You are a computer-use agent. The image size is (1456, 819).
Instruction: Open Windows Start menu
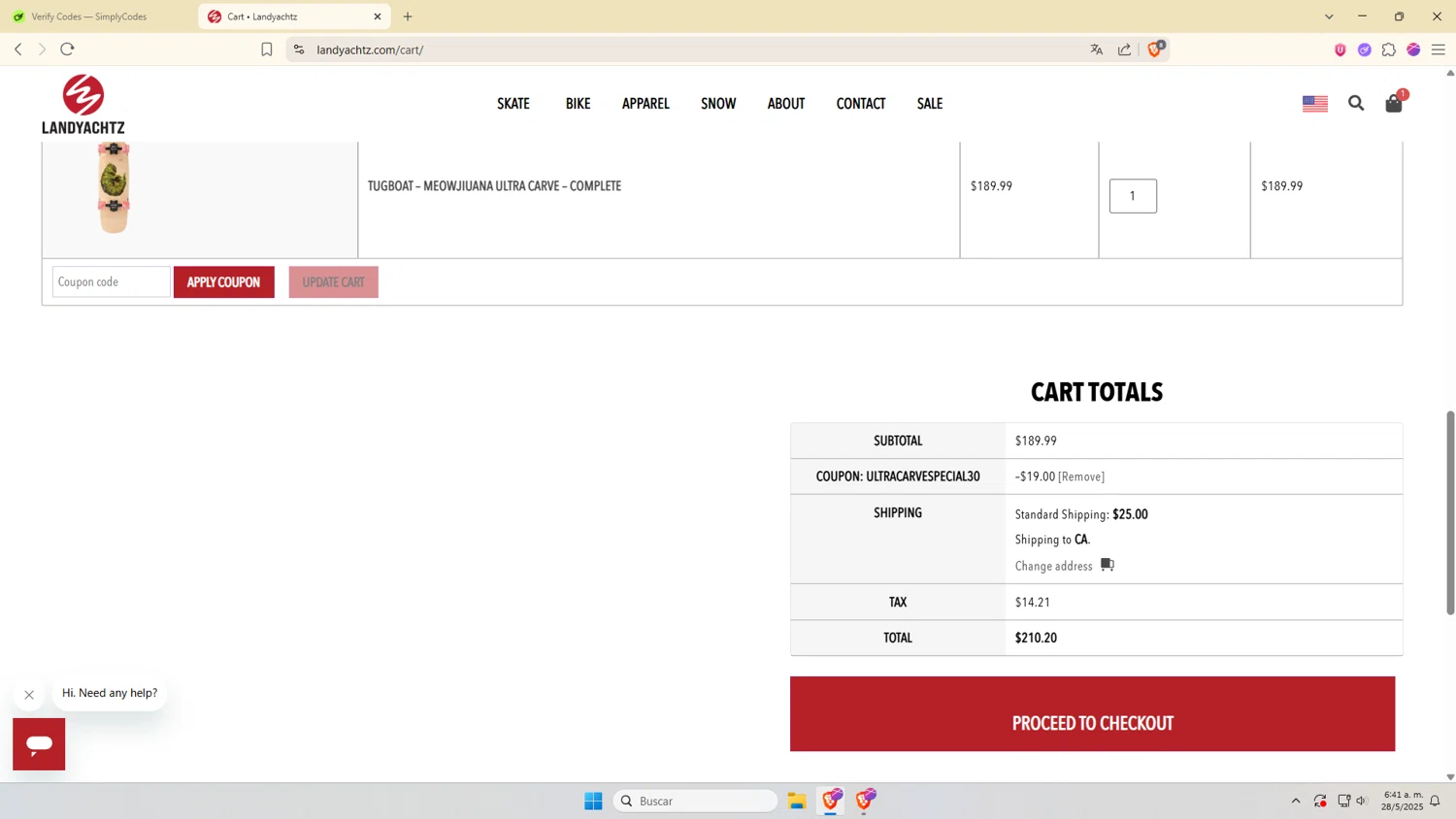[x=593, y=801]
